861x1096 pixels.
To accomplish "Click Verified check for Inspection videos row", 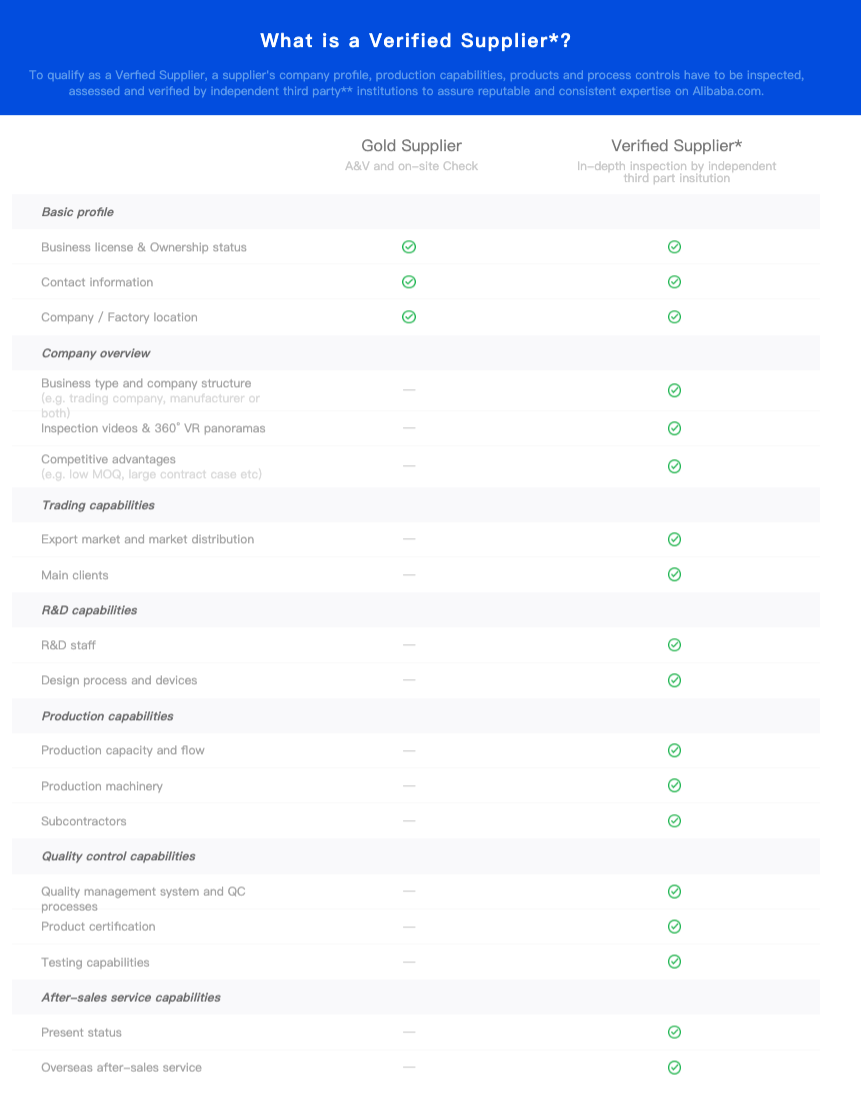I will [x=674, y=428].
